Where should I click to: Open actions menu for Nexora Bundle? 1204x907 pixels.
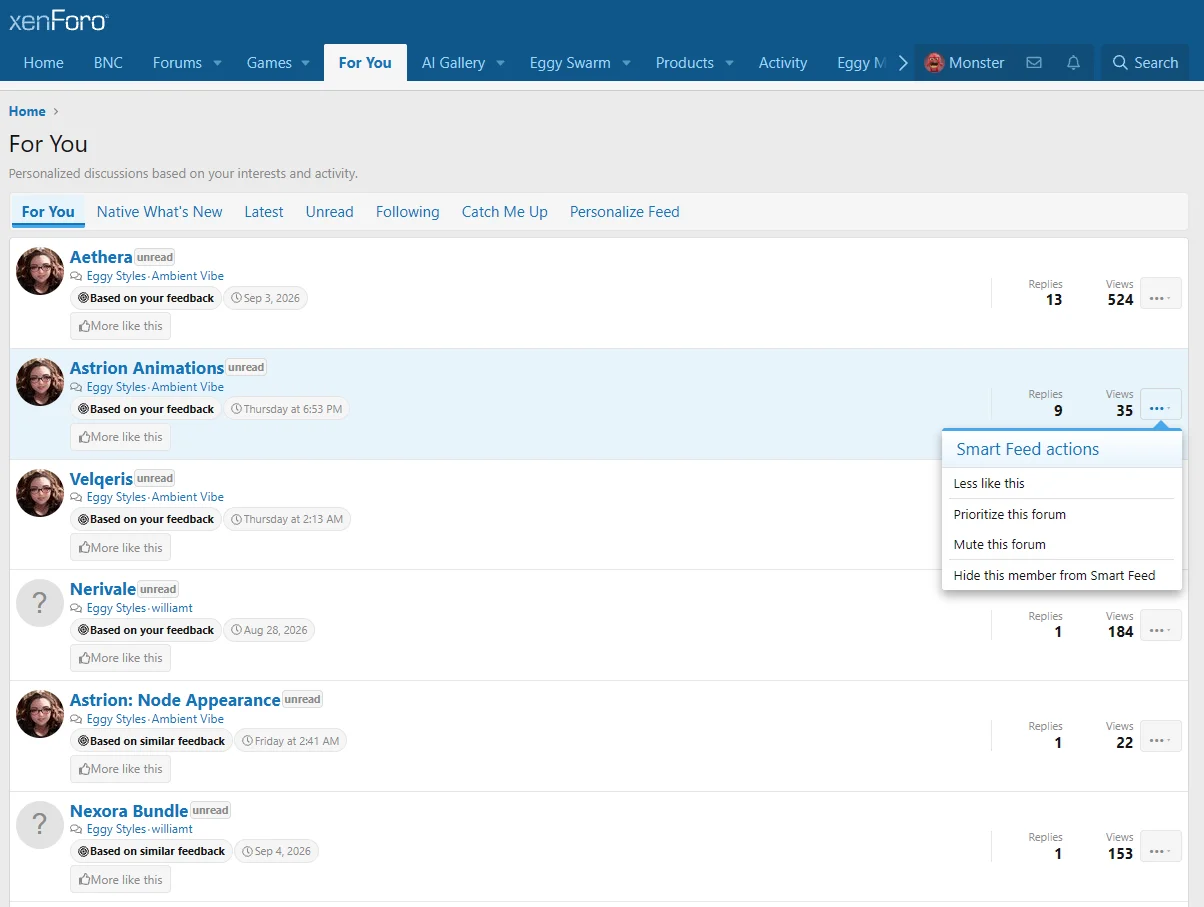tap(1160, 847)
